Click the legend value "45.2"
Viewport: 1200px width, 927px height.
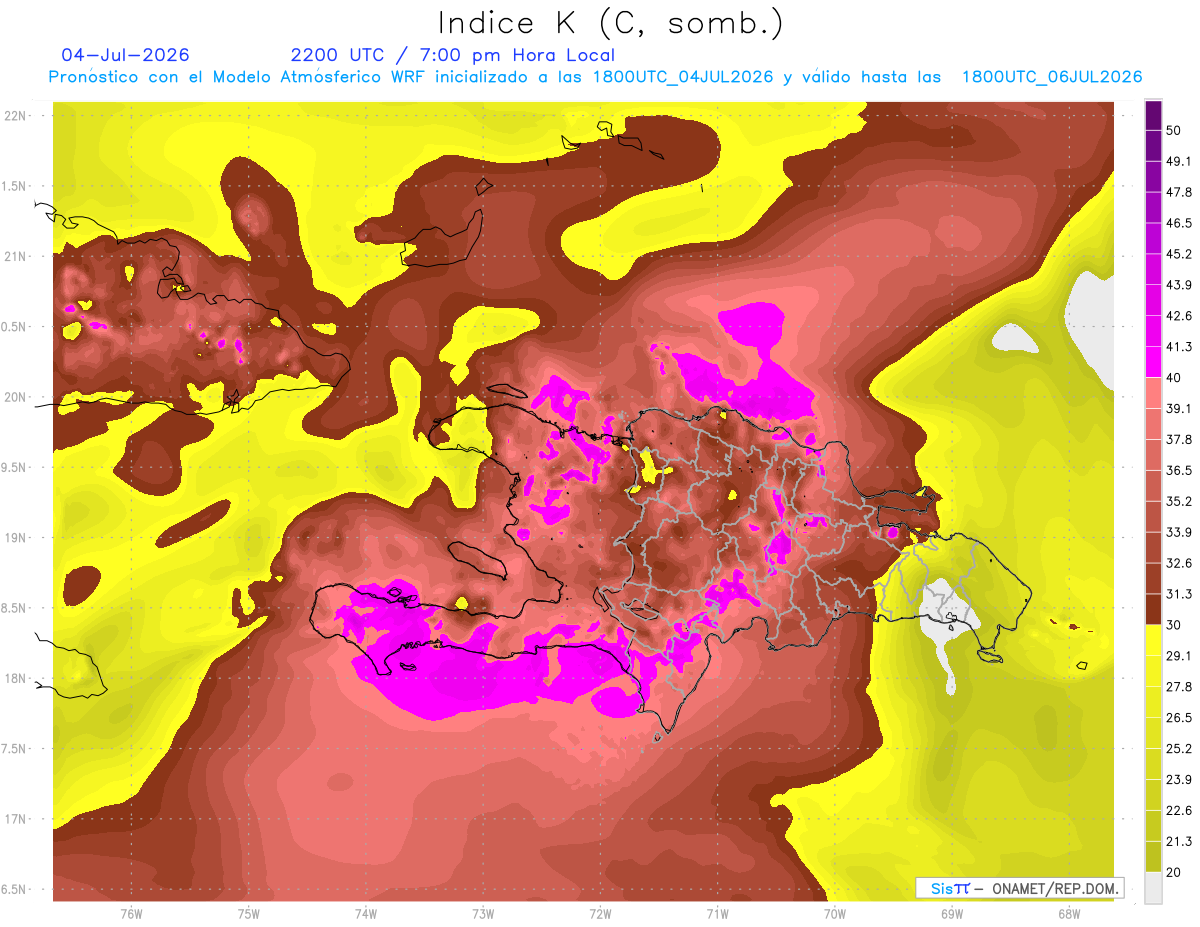(1179, 254)
